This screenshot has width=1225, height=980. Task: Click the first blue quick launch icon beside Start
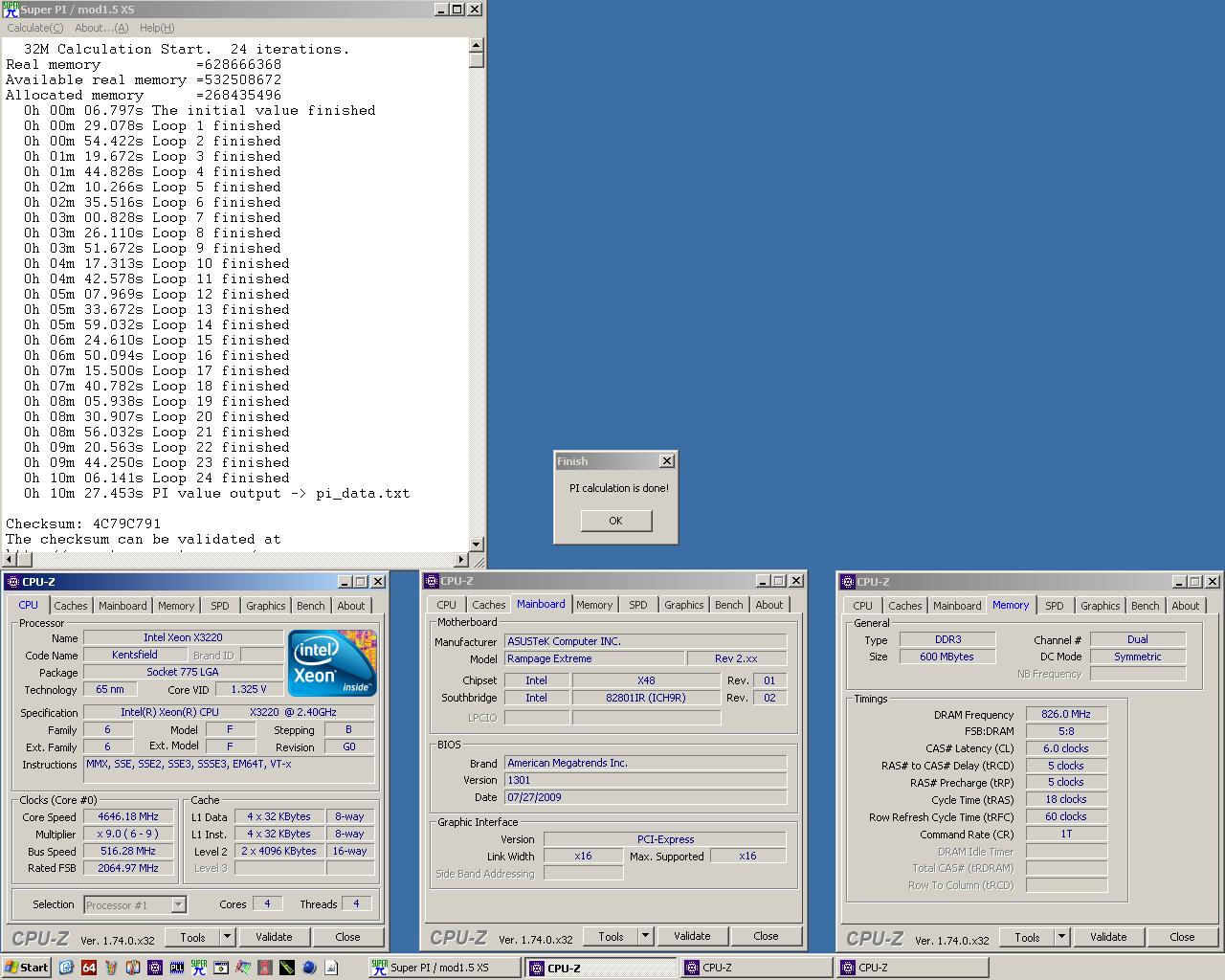[66, 968]
